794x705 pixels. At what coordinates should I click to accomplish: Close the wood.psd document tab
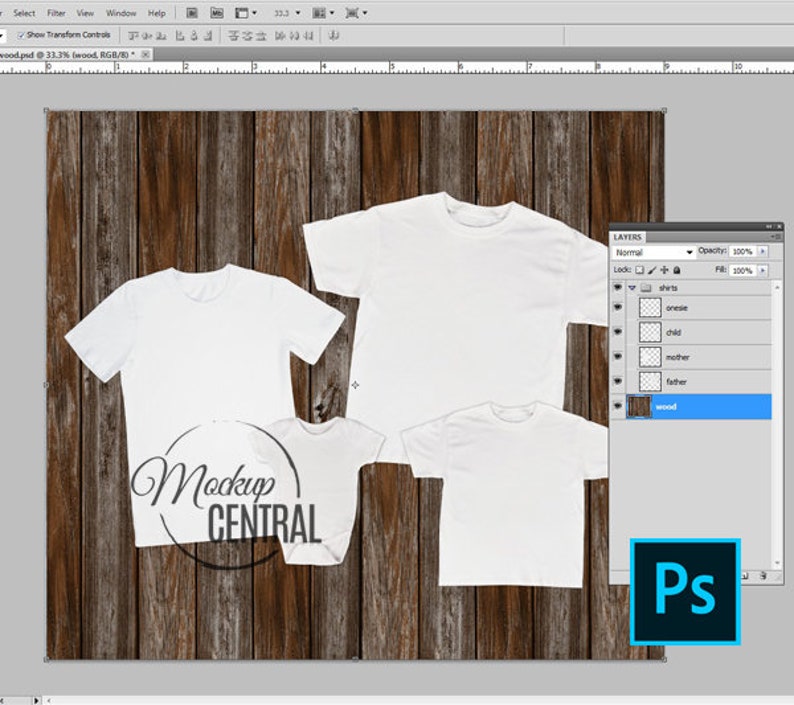(x=145, y=54)
